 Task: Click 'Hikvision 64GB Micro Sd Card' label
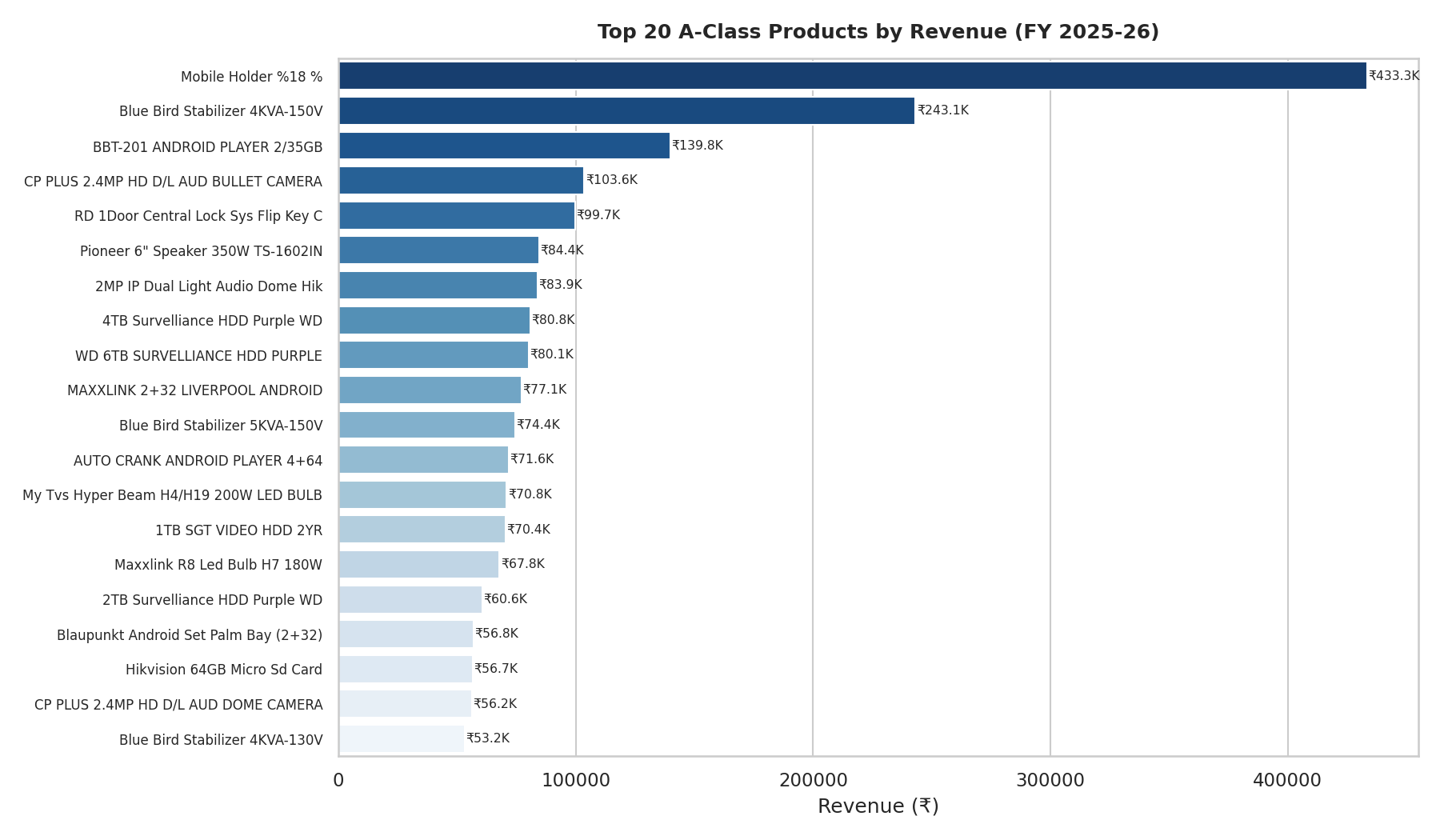(x=224, y=670)
